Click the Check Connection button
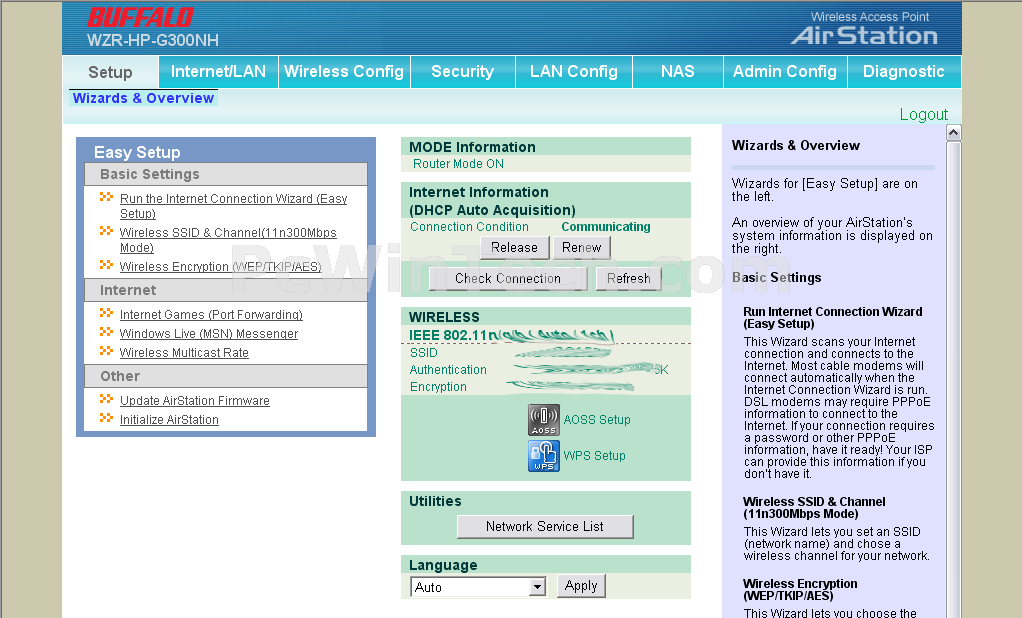This screenshot has height=618, width=1022. (508, 279)
